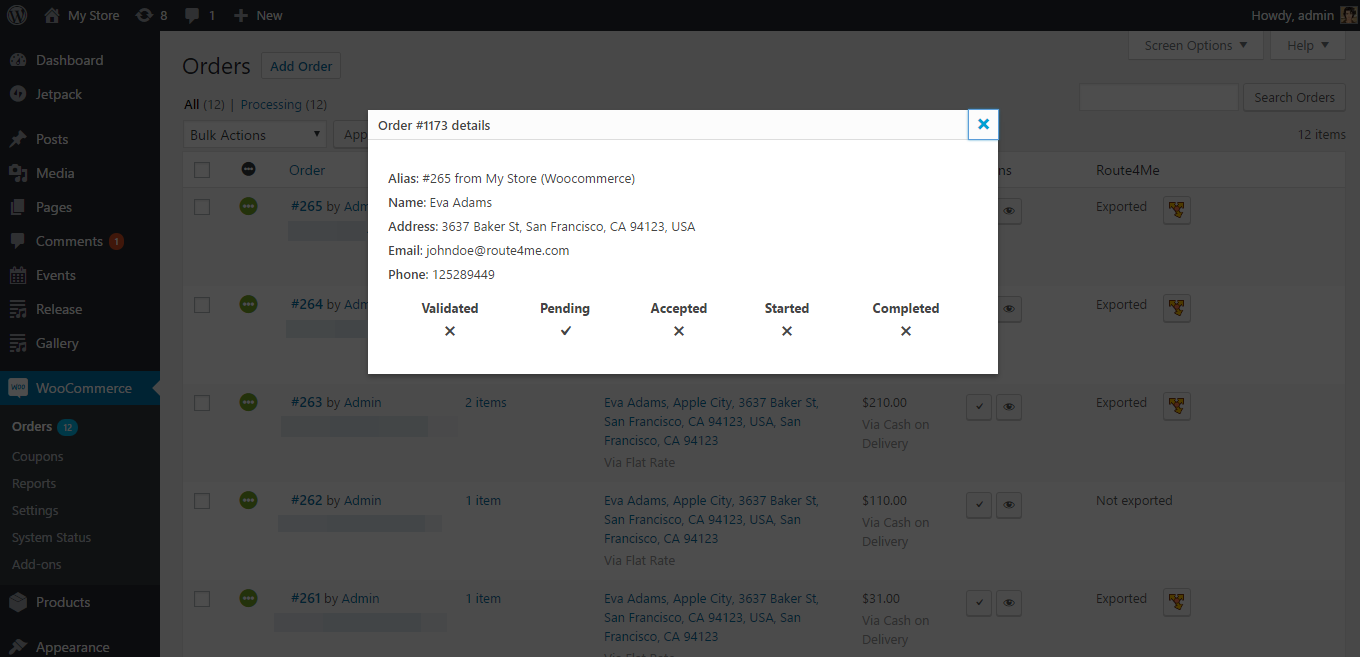Screen dimensions: 1360x657
Task: Click the Add Order button
Action: (x=301, y=66)
